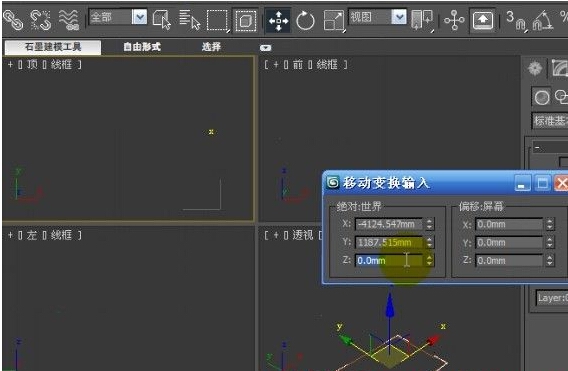The width and height of the screenshot is (568, 371).
Task: Open the 选择 ribbon tab
Action: click(x=211, y=47)
